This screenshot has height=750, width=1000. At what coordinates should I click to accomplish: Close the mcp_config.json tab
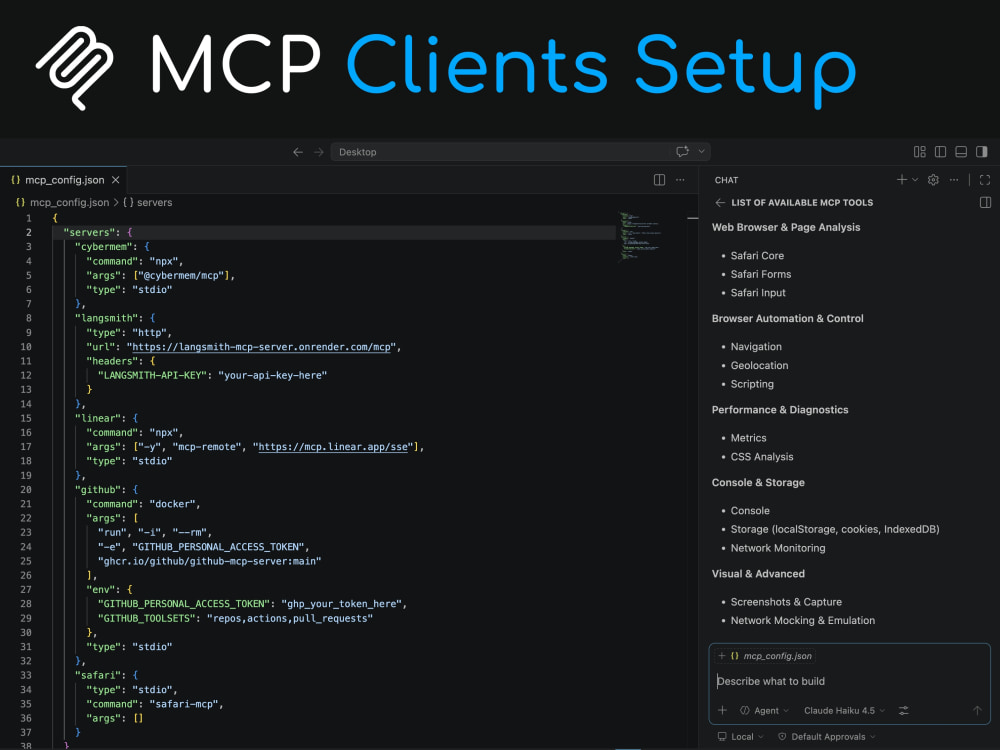point(115,180)
